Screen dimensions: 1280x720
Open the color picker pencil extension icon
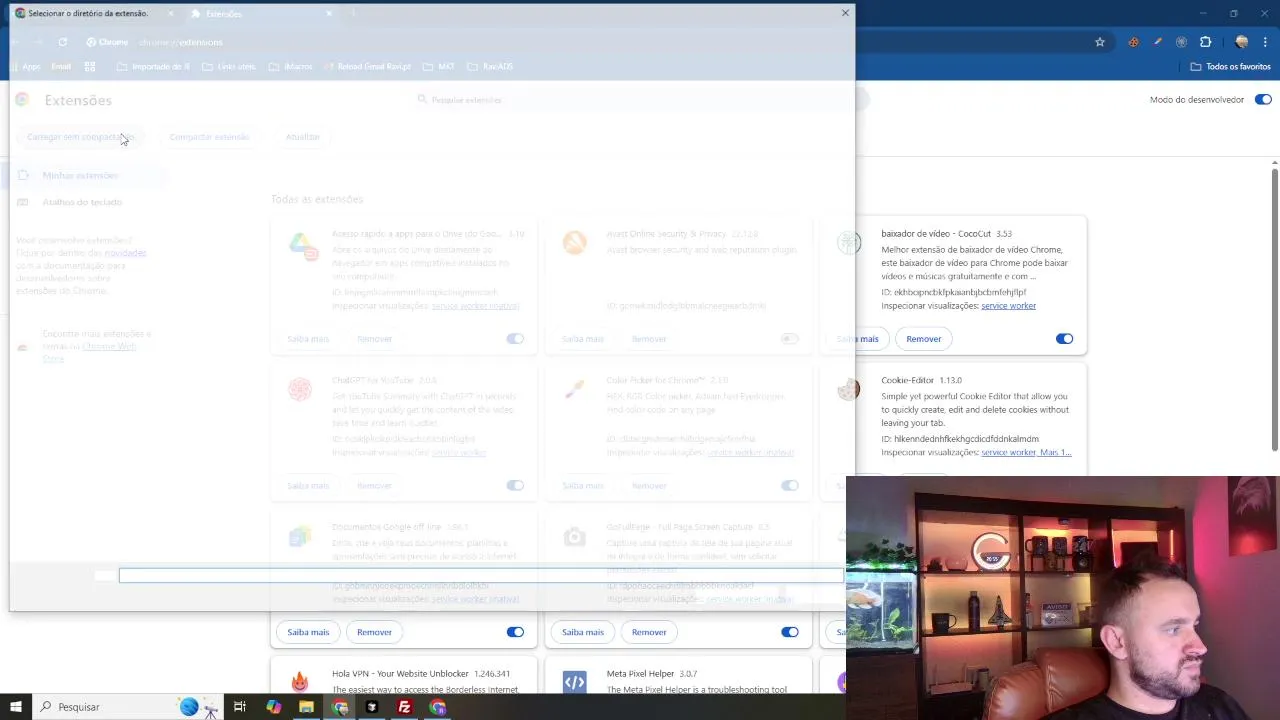point(1157,42)
